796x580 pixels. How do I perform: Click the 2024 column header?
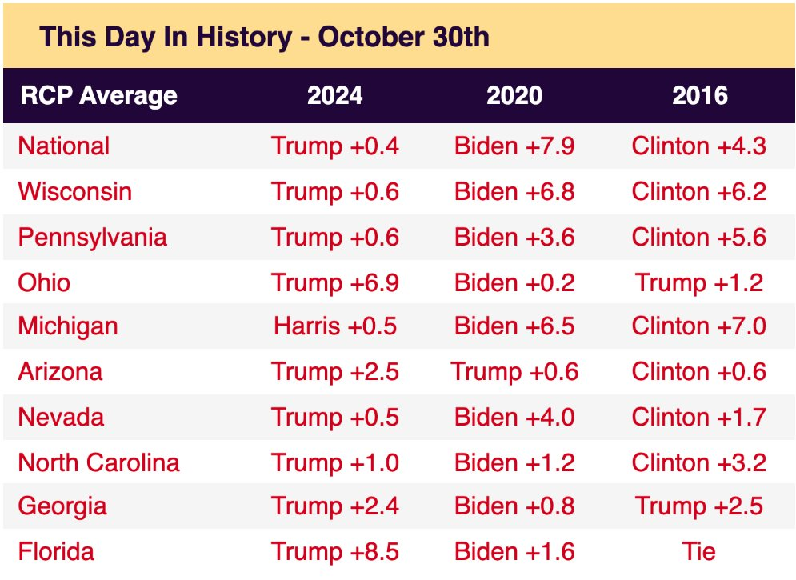point(335,96)
